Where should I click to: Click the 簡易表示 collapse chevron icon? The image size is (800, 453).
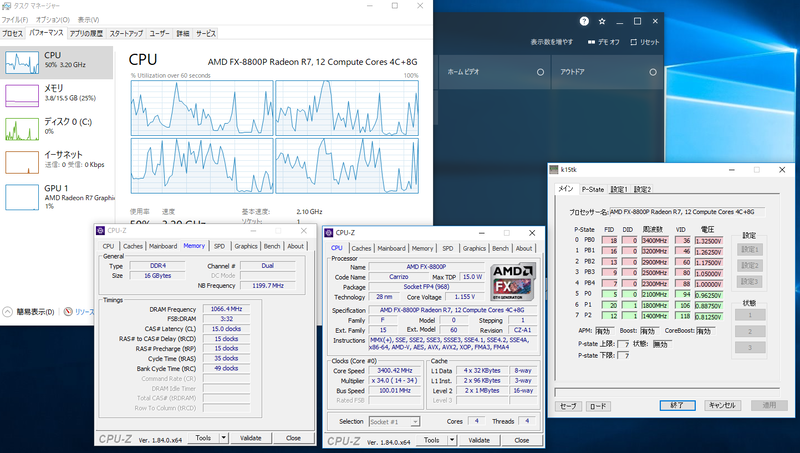click(8, 312)
